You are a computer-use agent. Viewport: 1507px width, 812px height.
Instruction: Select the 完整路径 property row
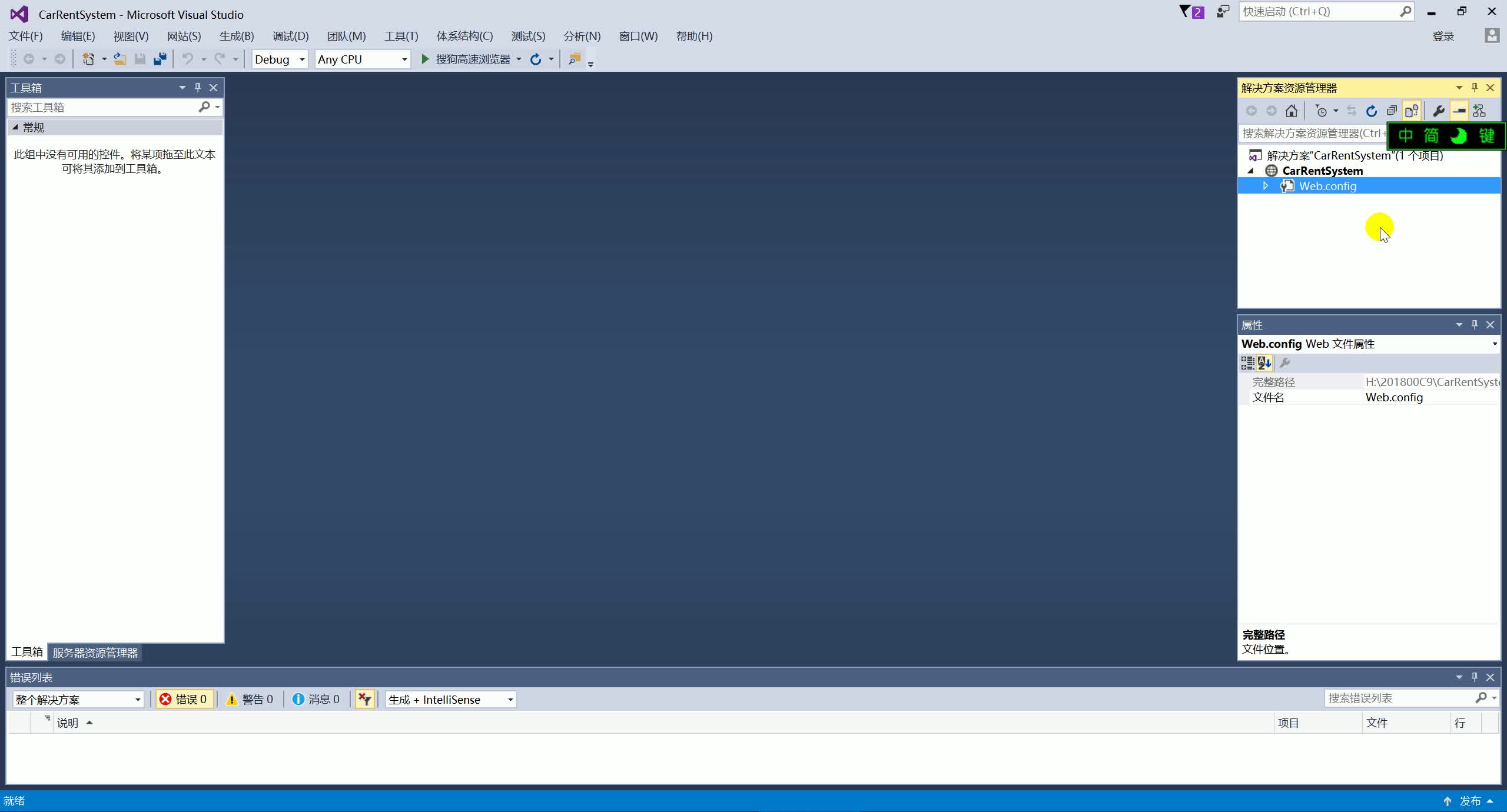click(1369, 382)
